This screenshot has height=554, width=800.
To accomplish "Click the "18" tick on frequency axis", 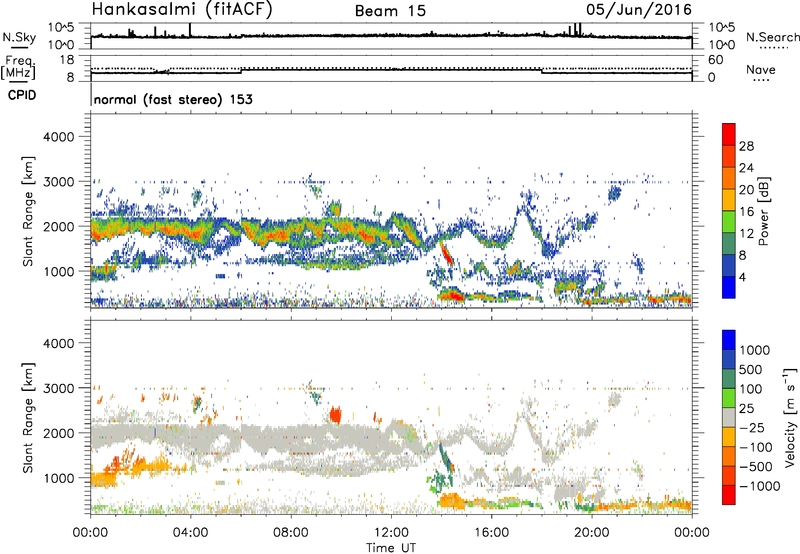I will point(67,60).
